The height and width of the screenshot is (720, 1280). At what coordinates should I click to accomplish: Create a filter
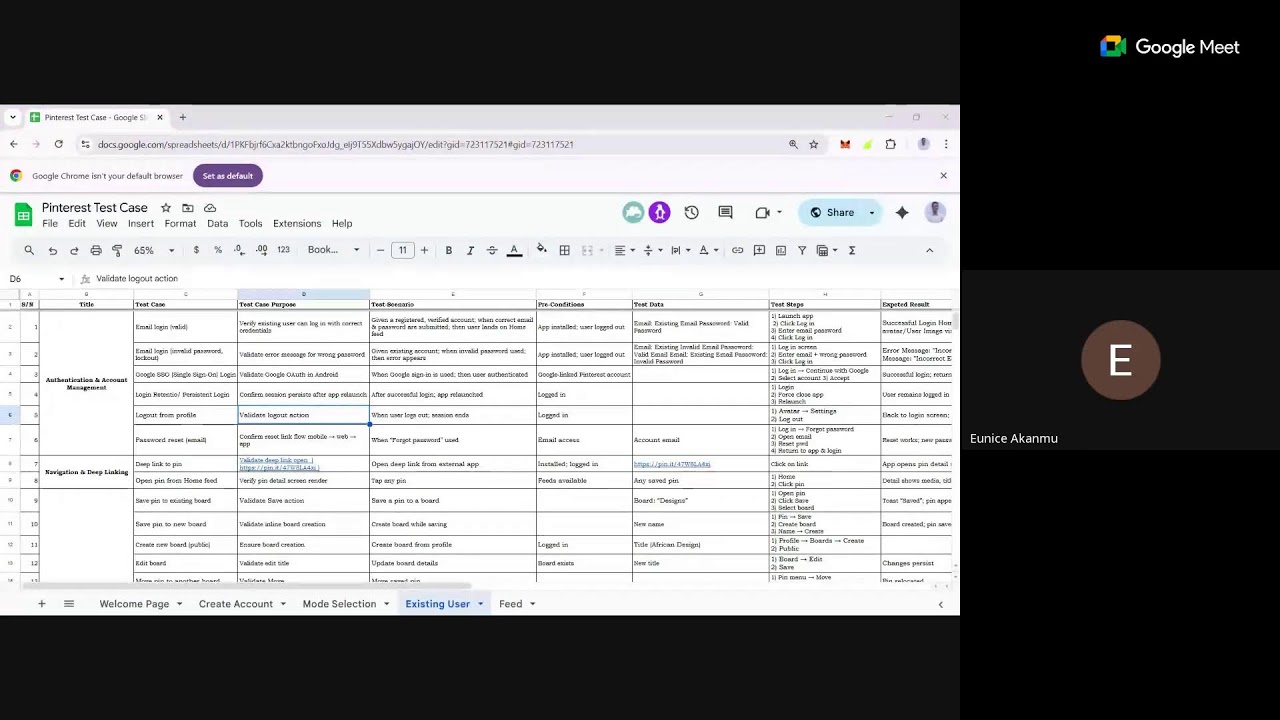click(802, 250)
